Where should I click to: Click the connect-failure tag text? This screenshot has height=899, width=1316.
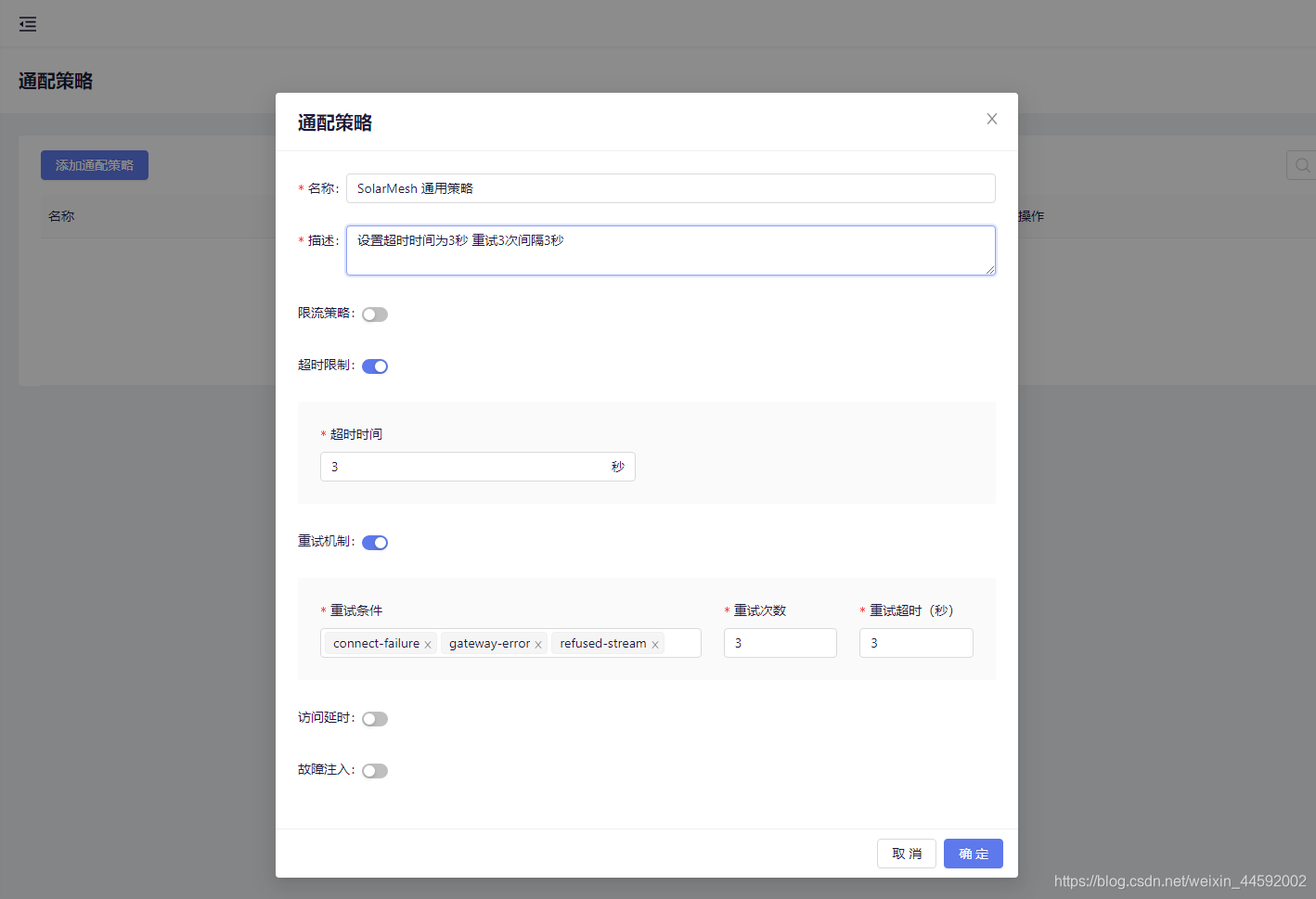click(x=376, y=644)
